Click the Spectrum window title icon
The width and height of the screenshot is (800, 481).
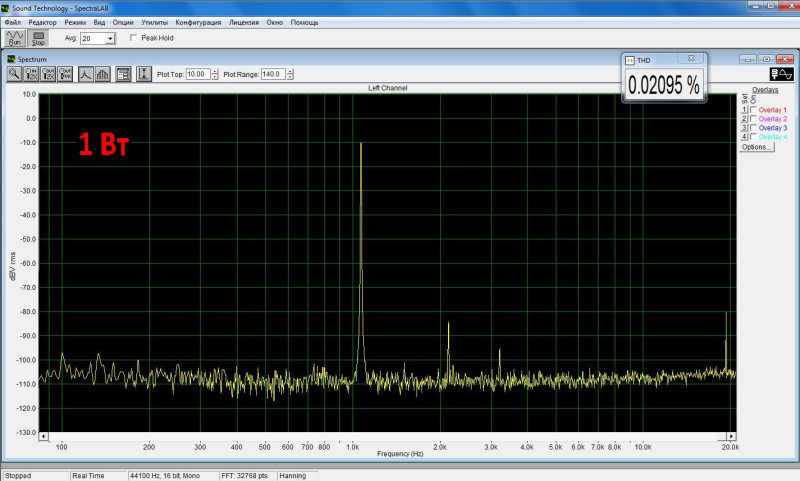[x=11, y=59]
